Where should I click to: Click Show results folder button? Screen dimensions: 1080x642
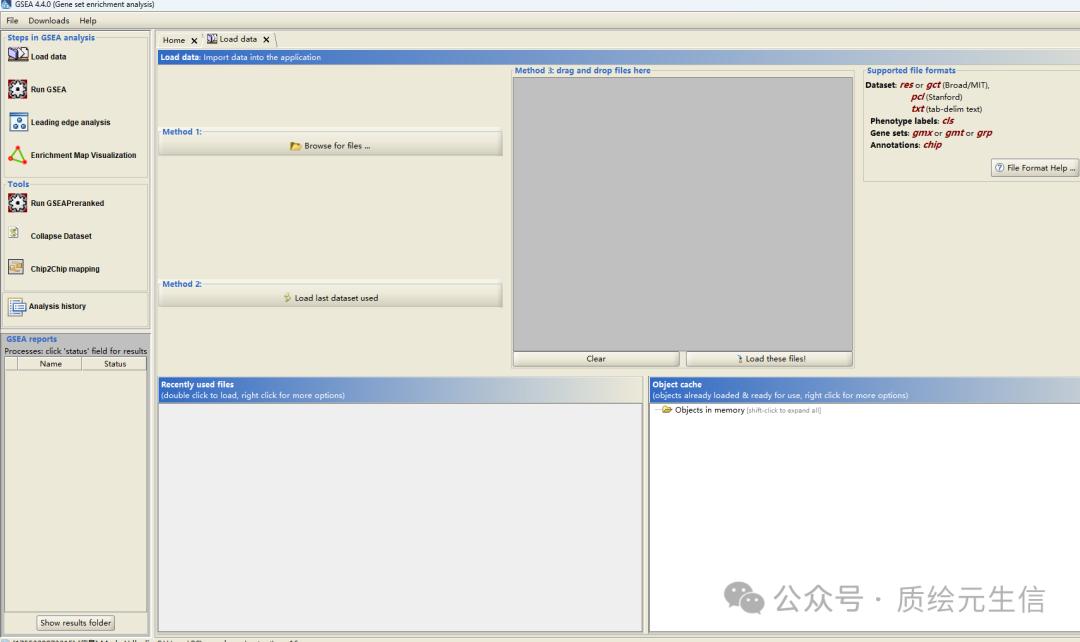point(76,623)
